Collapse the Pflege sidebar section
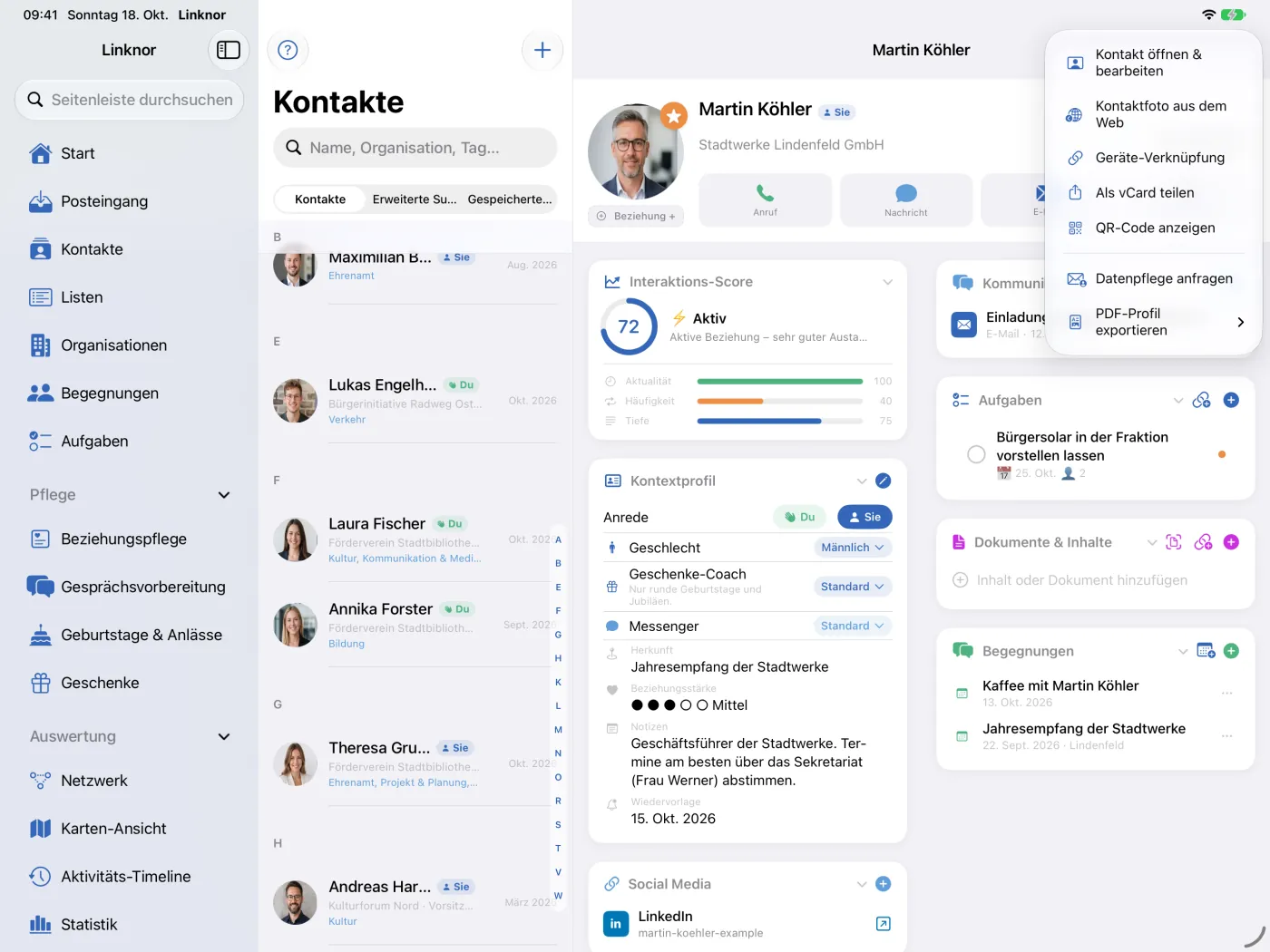Image resolution: width=1270 pixels, height=952 pixels. [224, 495]
